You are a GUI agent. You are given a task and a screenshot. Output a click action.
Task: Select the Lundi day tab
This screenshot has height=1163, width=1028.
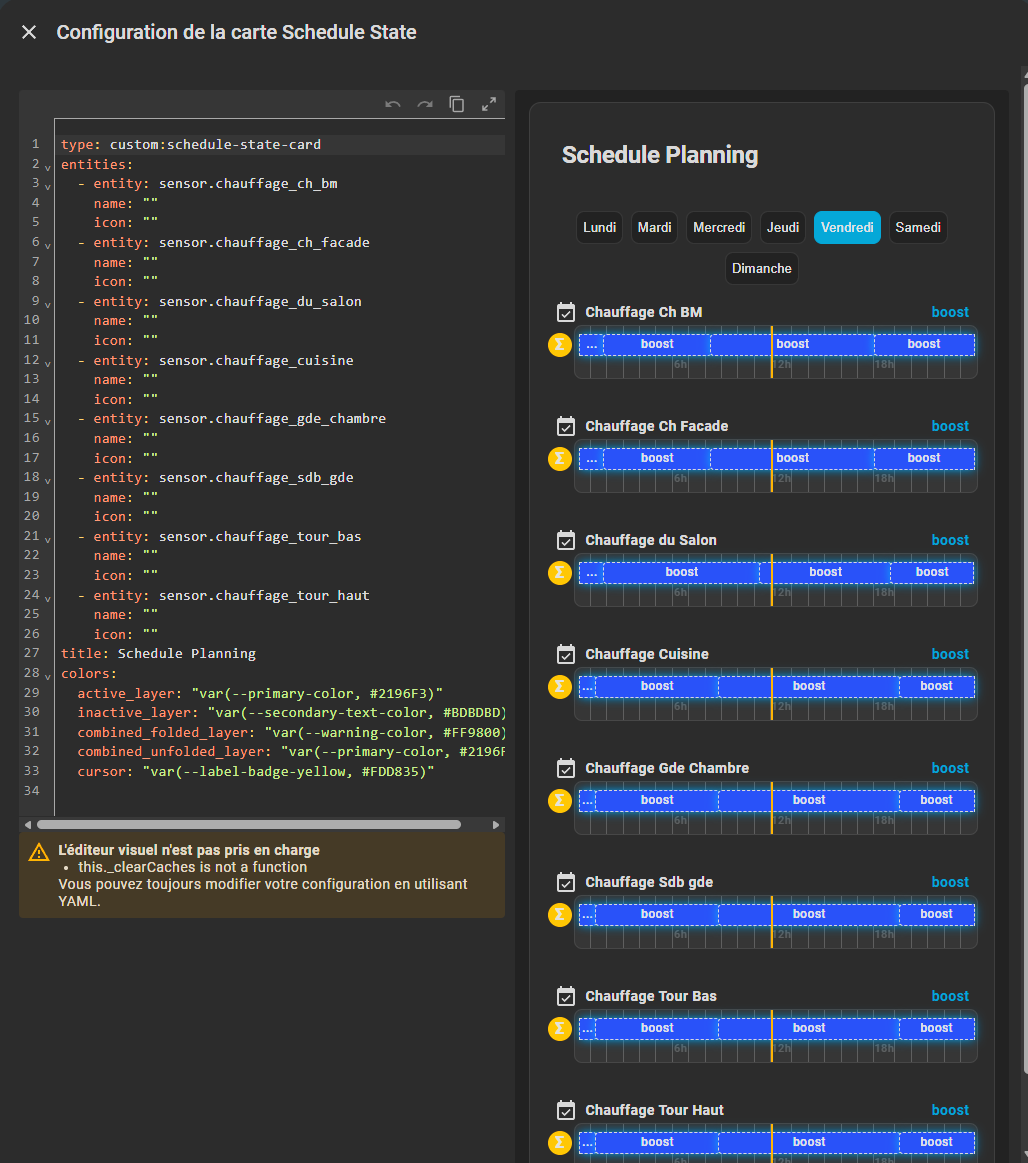click(x=599, y=228)
